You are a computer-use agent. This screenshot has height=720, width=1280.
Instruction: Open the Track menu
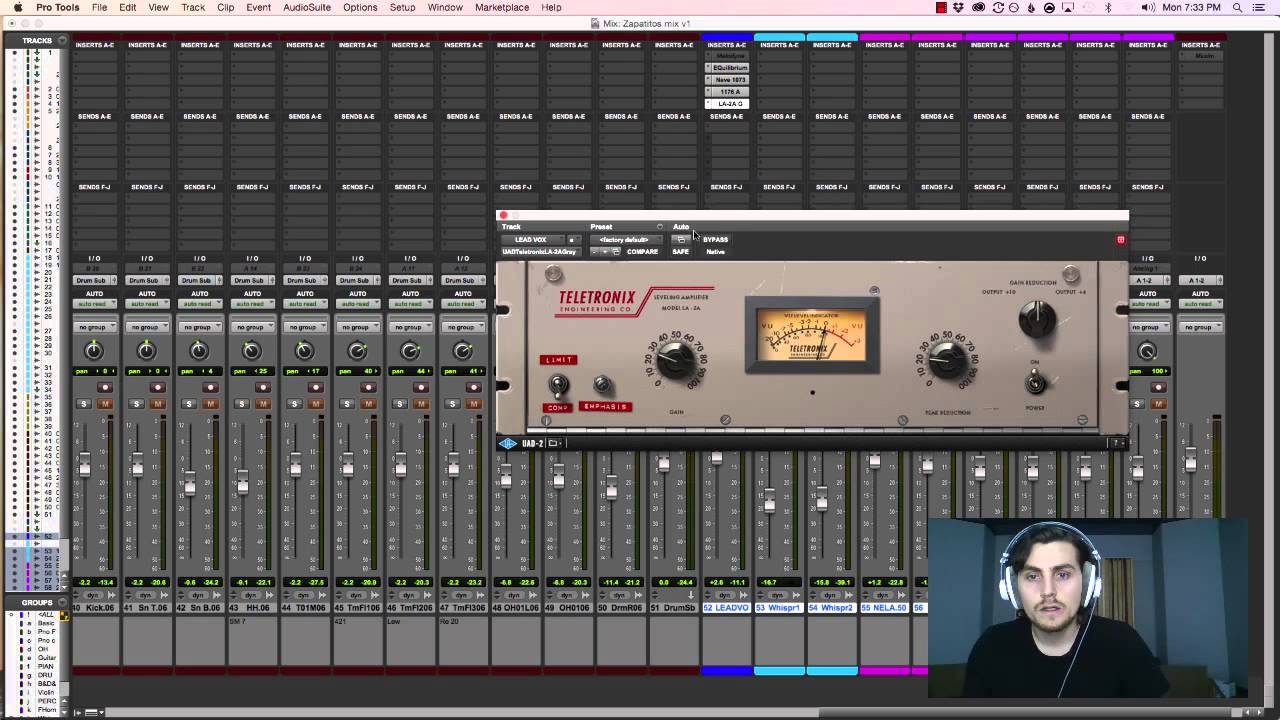click(x=193, y=7)
